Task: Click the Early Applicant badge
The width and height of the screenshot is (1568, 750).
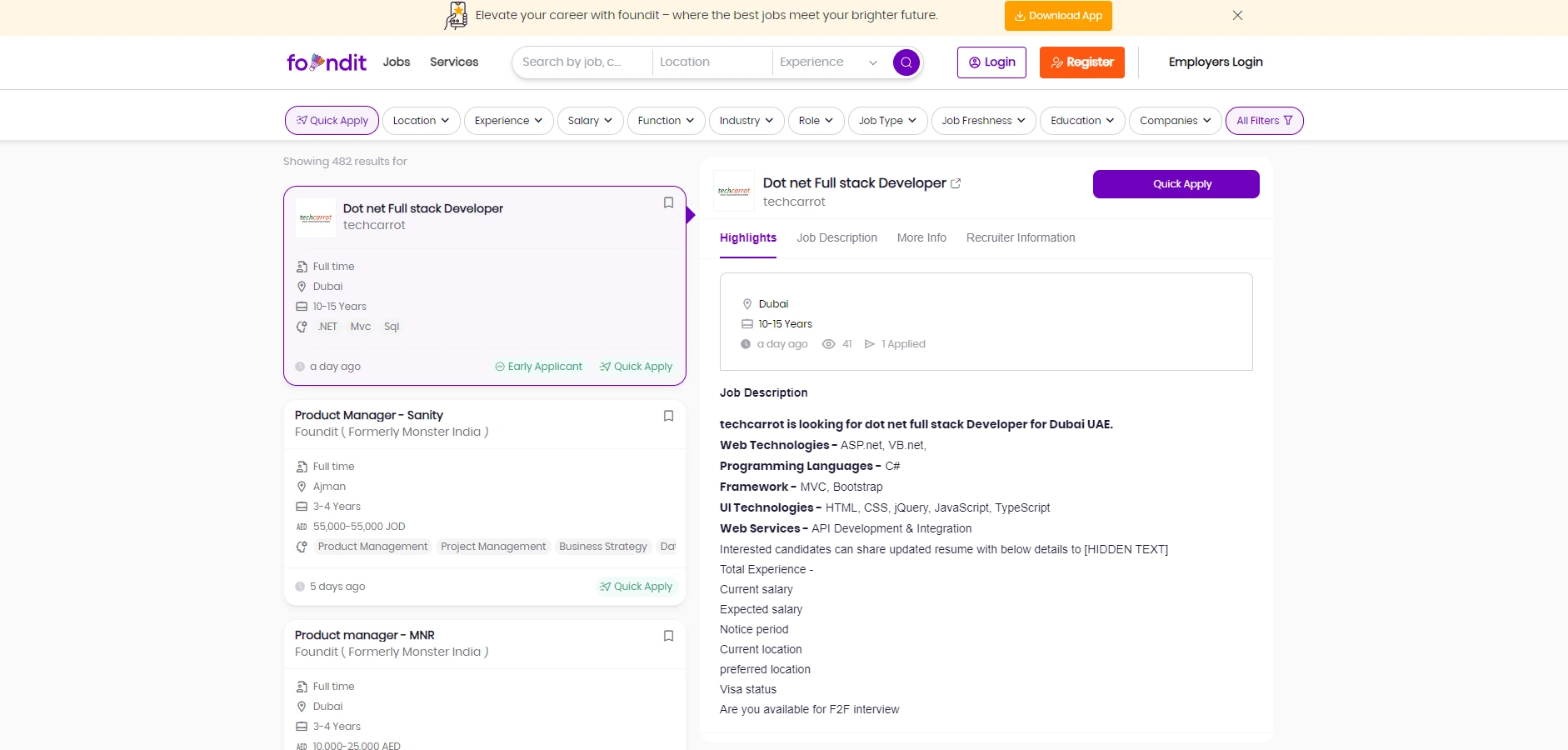Action: click(539, 367)
